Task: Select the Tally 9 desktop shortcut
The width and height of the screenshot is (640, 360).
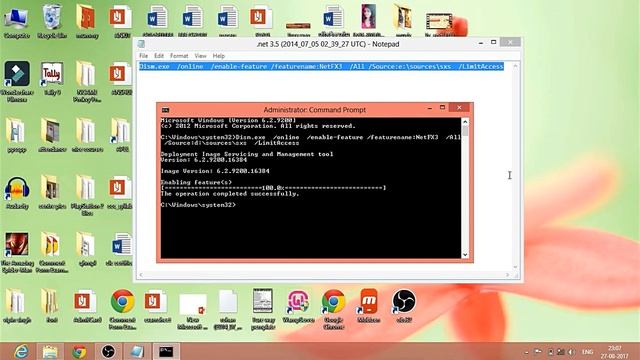Action: 52,79
